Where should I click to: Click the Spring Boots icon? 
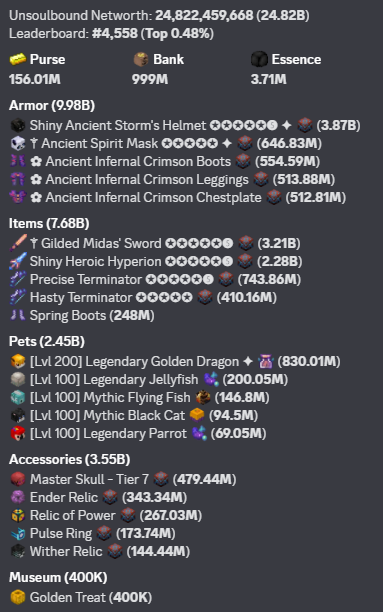tap(18, 315)
